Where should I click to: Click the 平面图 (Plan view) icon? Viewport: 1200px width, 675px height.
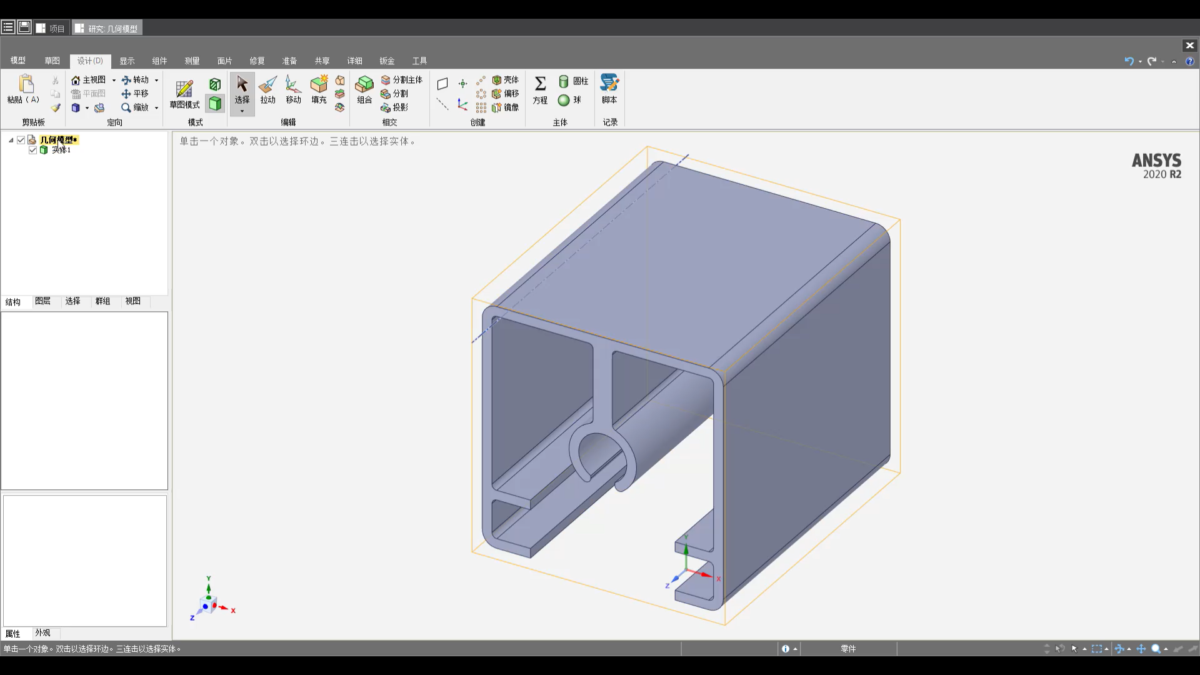[76, 93]
